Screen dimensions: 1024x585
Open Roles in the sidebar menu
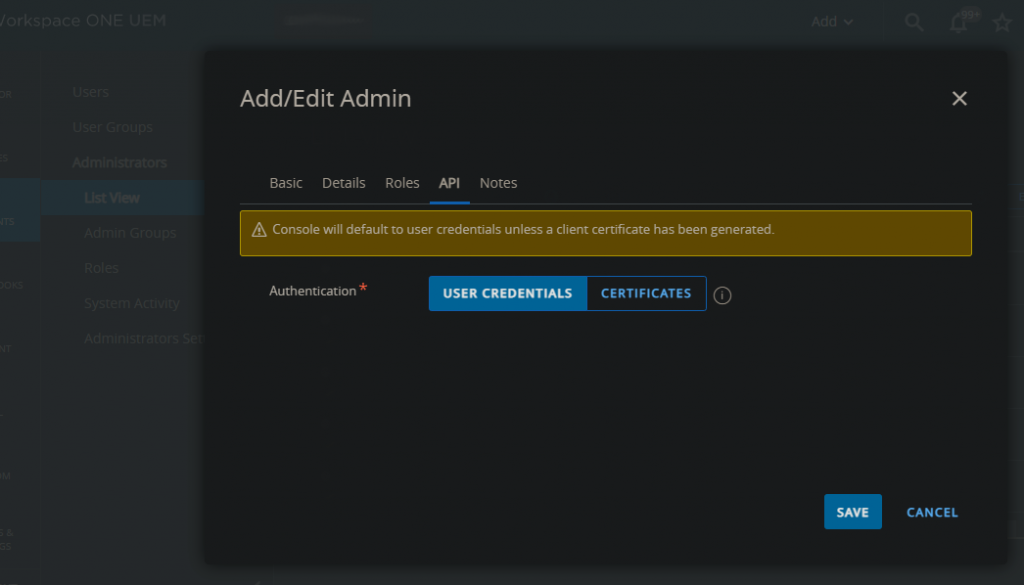pos(101,268)
